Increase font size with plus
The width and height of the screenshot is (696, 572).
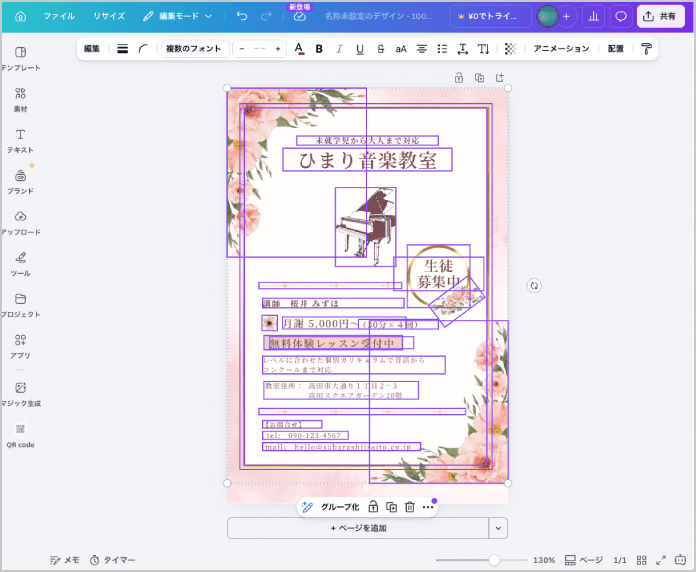point(278,49)
